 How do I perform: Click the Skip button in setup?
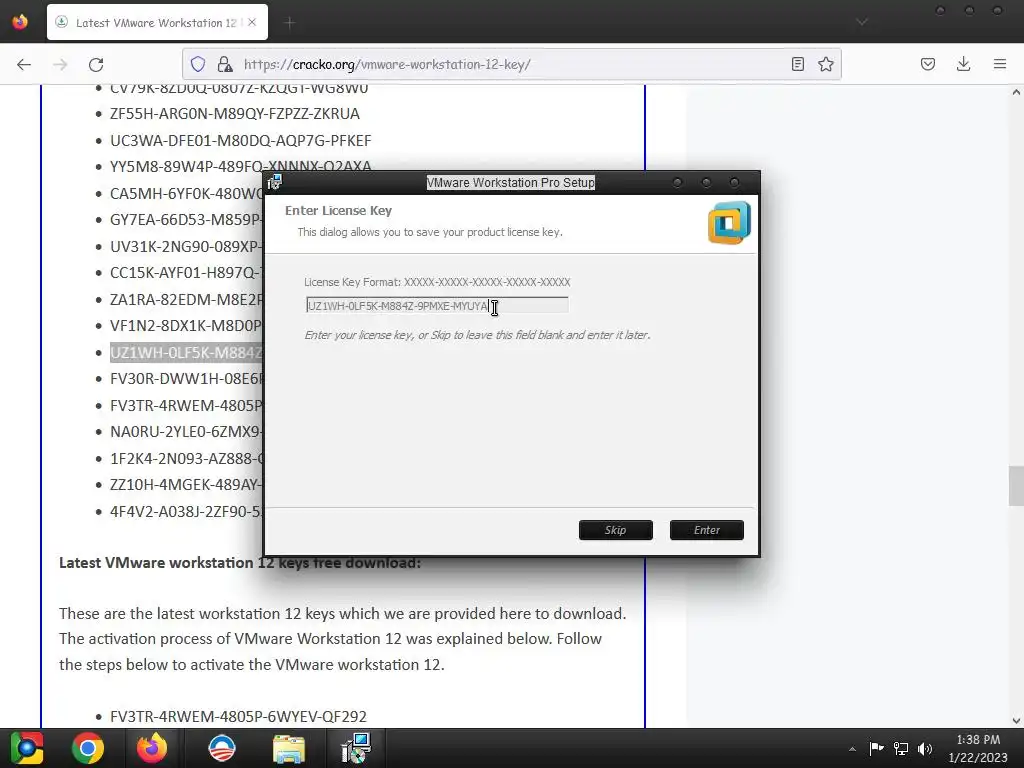(x=615, y=530)
